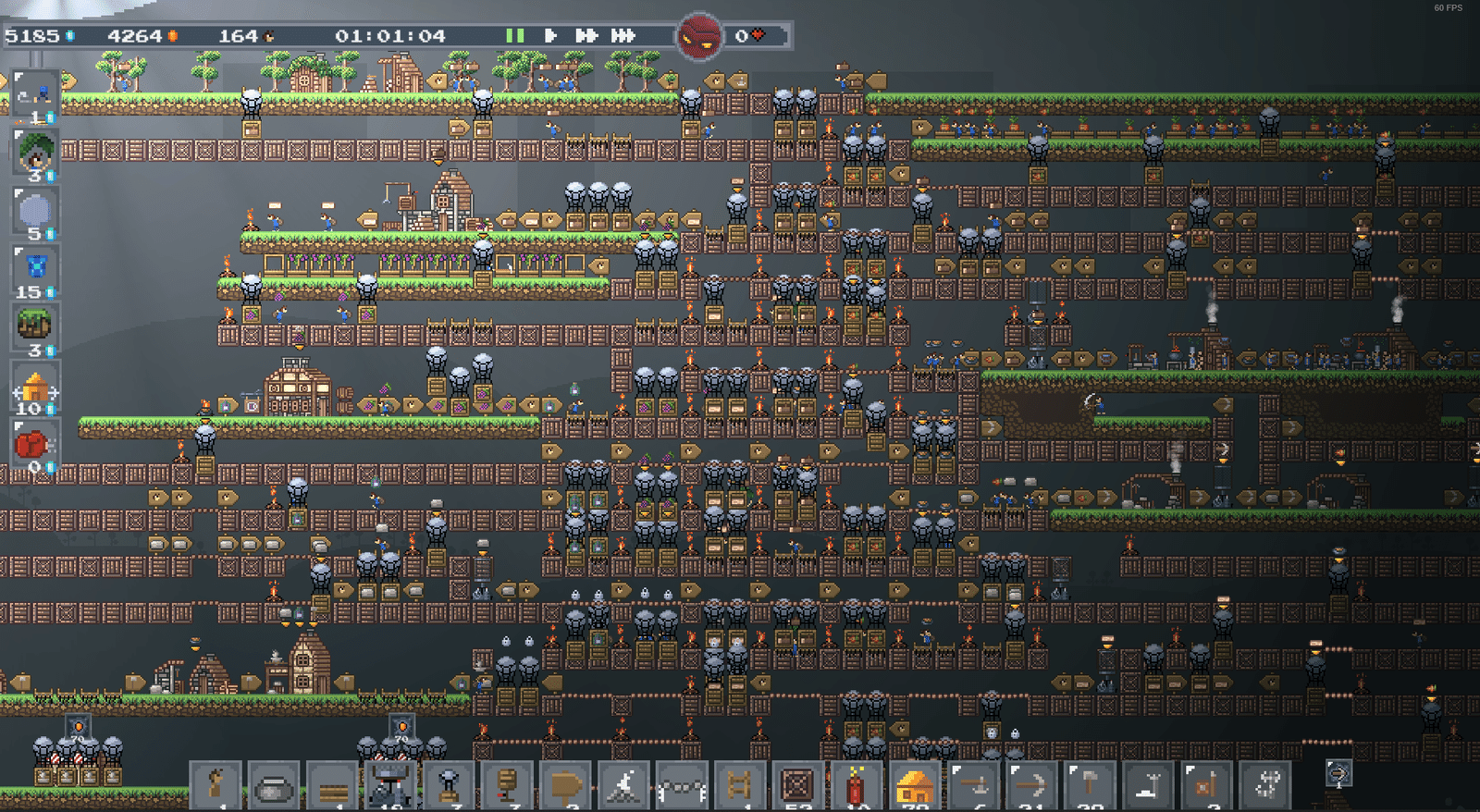Screen dimensions: 1480x812
Task: Choose the last white symbol toolbar item
Action: pos(1264,786)
